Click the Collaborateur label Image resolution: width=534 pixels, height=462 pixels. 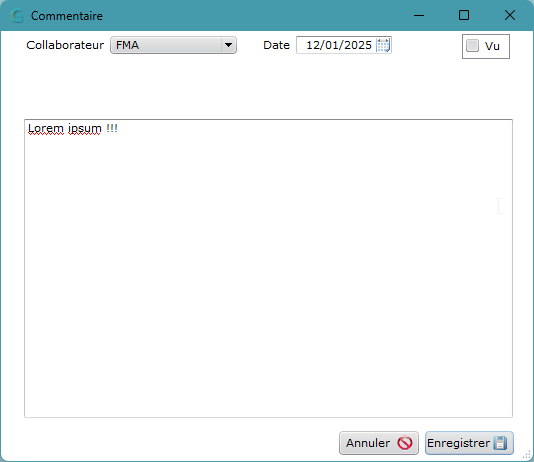coord(65,45)
